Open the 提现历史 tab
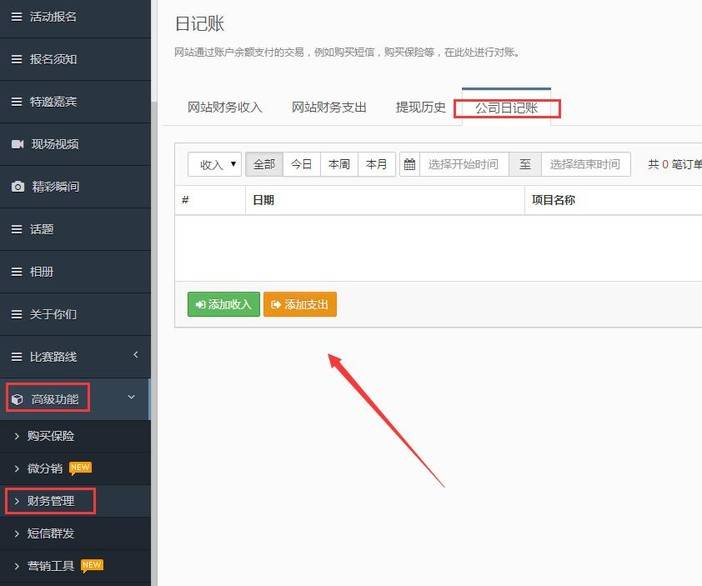This screenshot has height=586, width=702. 420,108
